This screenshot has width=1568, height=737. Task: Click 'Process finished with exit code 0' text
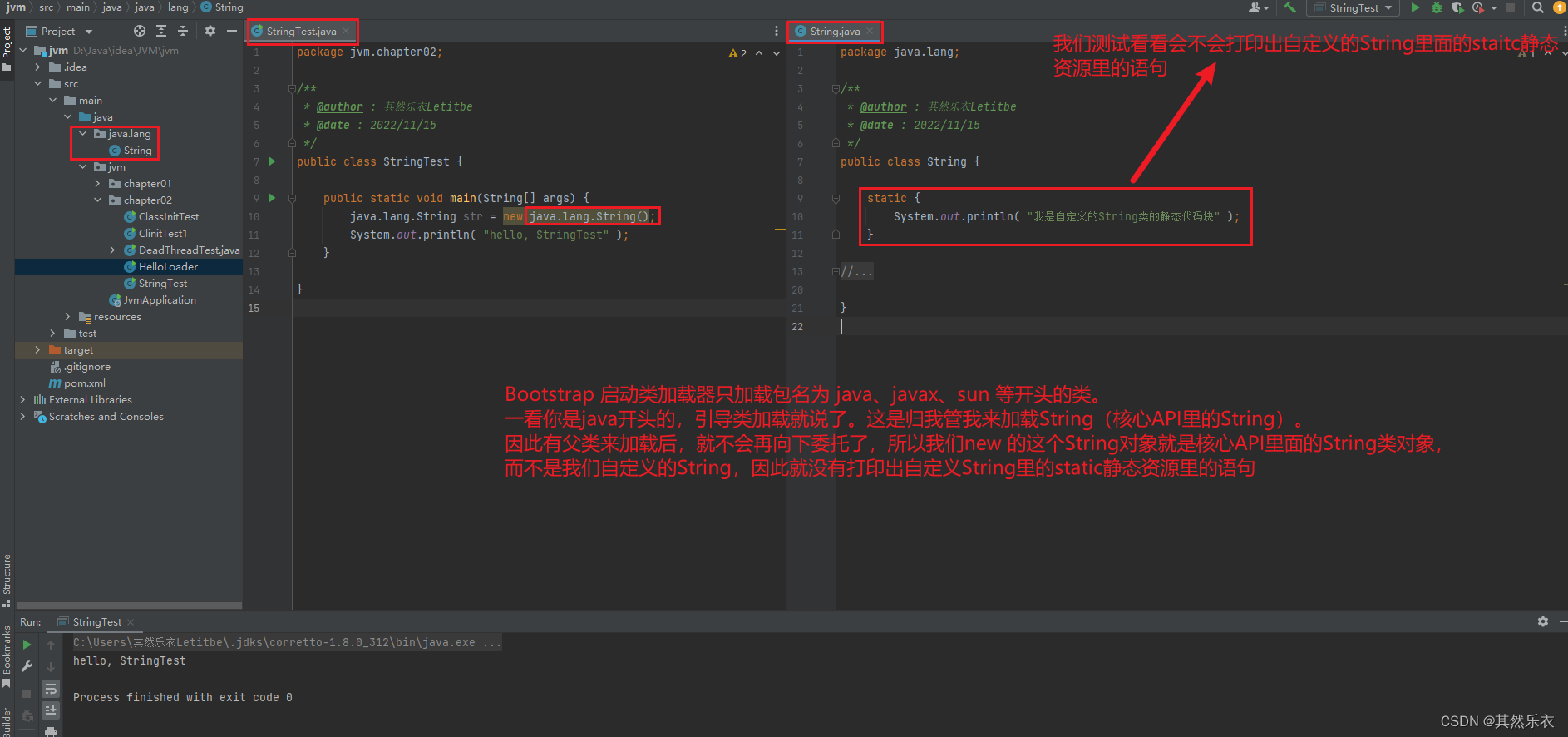[182, 697]
